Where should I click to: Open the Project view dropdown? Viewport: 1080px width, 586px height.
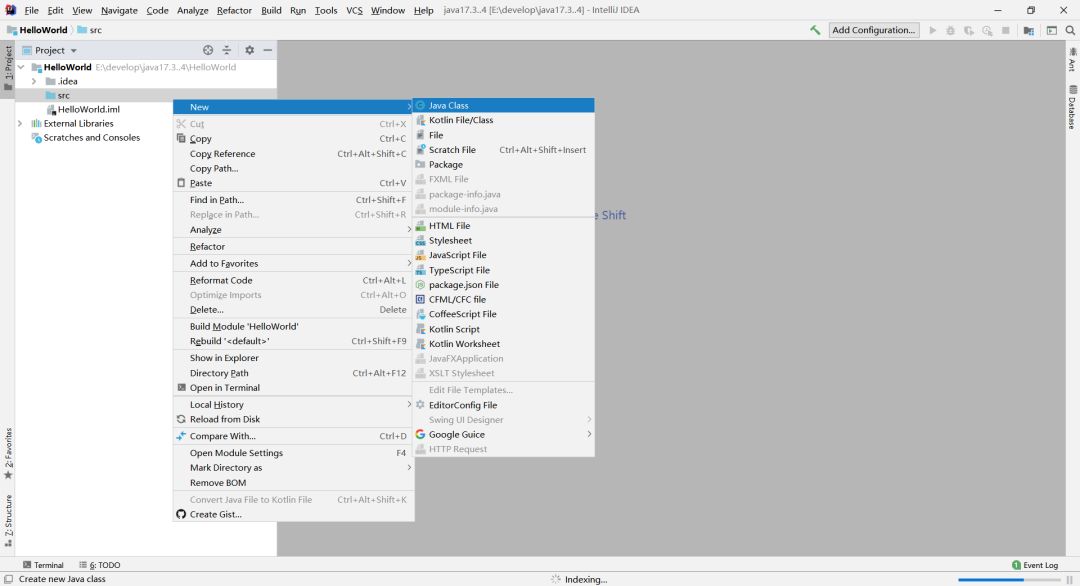tap(50, 50)
